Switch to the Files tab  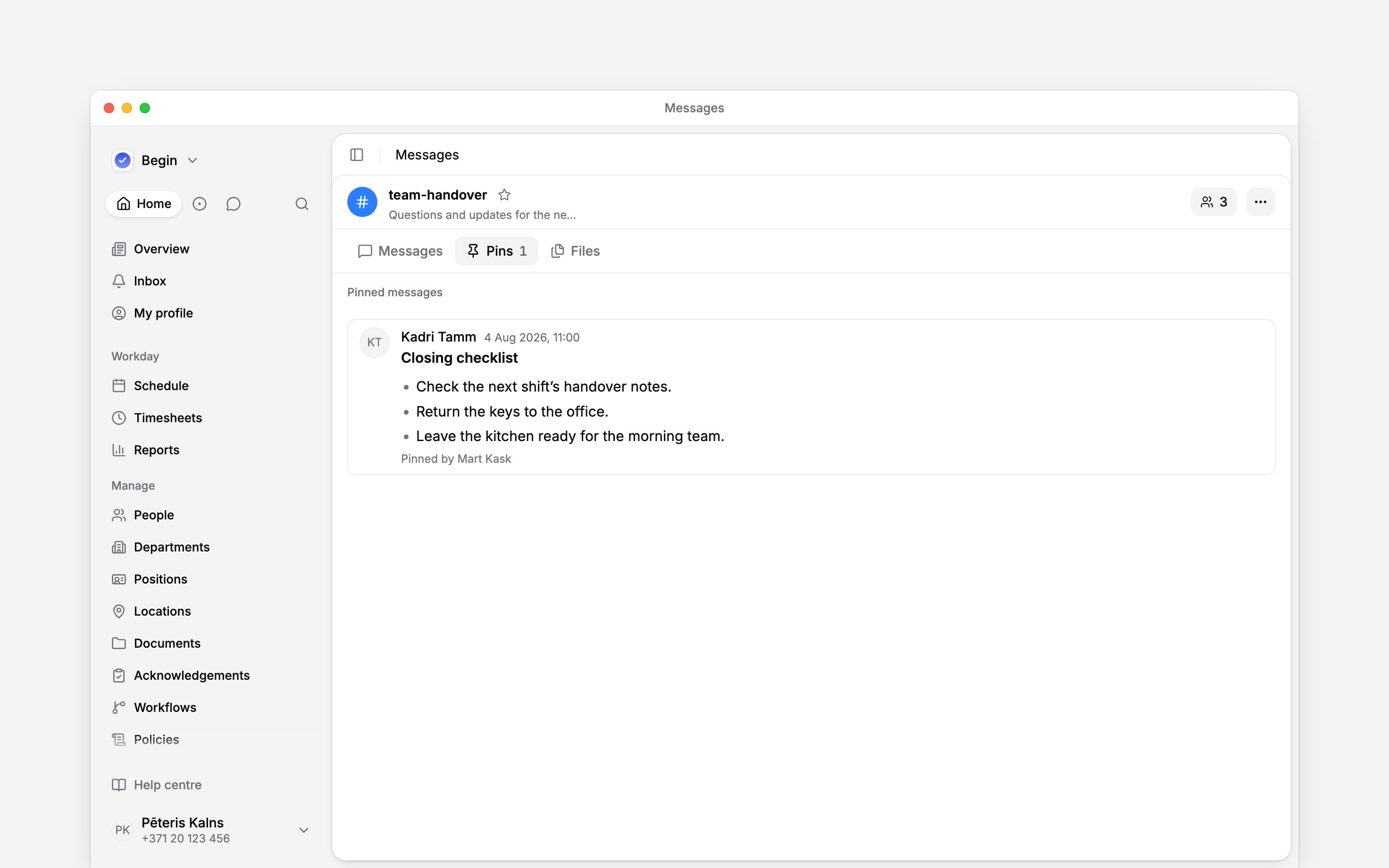(x=575, y=251)
